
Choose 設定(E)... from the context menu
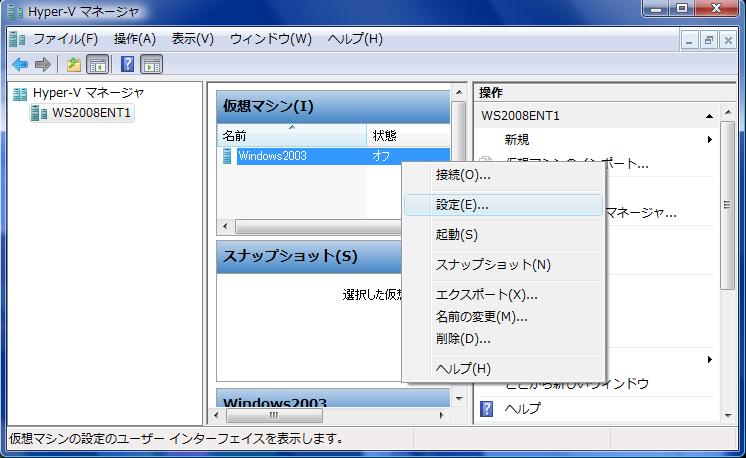coord(462,205)
